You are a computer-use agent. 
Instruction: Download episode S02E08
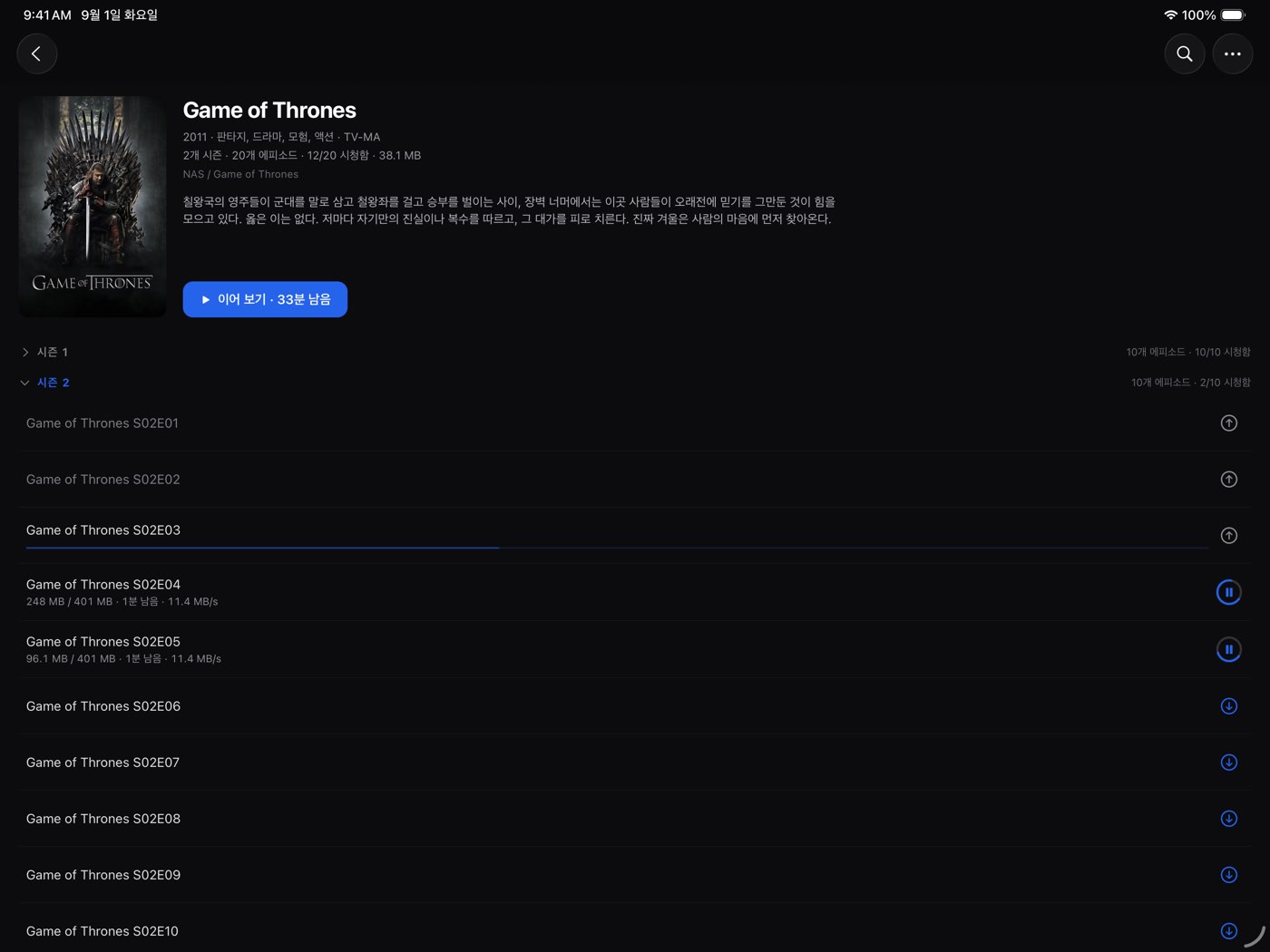[x=1229, y=819]
